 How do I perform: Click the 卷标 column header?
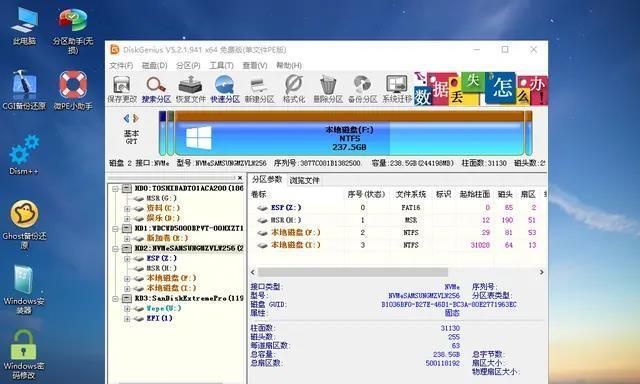[x=258, y=195]
